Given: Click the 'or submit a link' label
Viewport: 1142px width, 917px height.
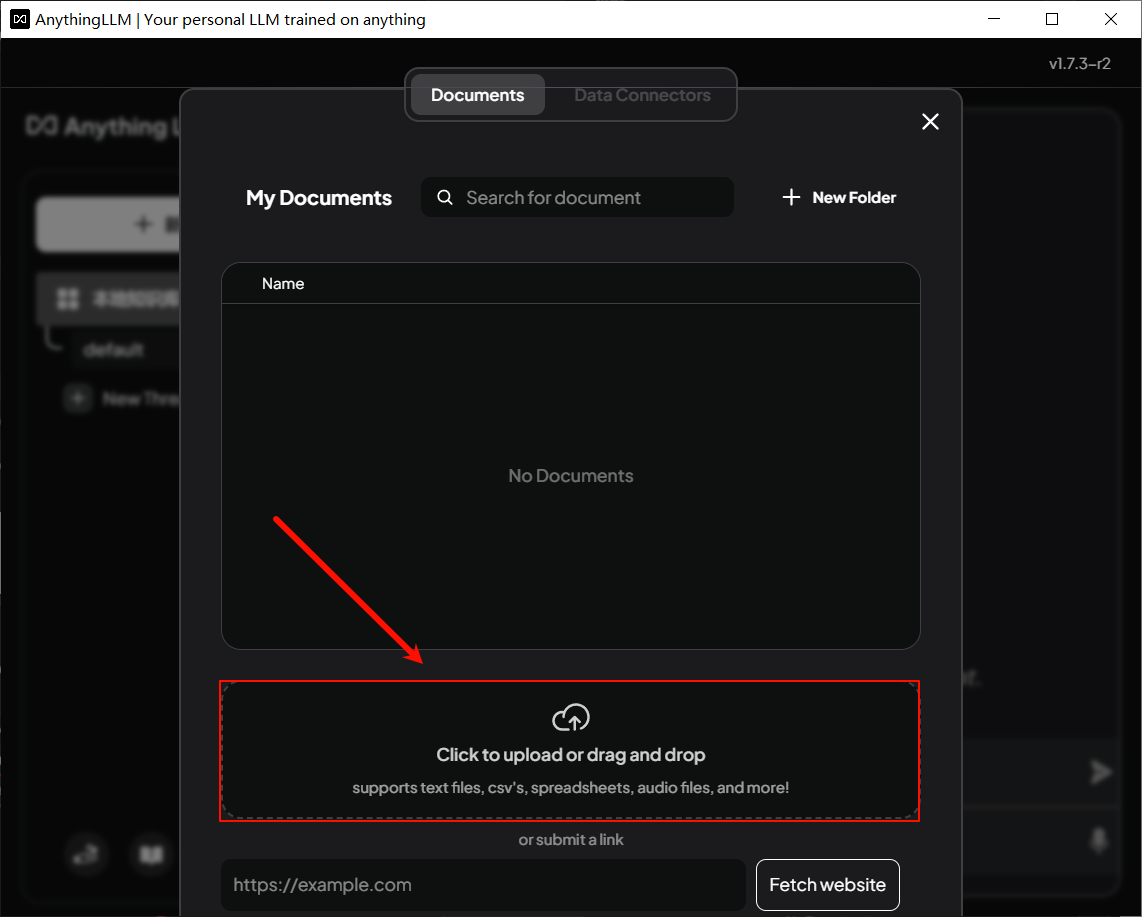Looking at the screenshot, I should click(x=571, y=840).
